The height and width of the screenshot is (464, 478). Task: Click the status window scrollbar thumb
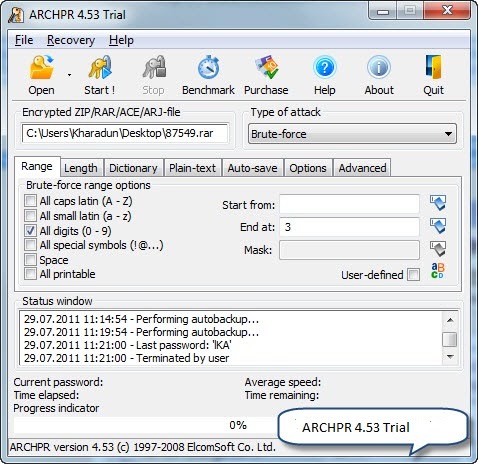pos(450,339)
